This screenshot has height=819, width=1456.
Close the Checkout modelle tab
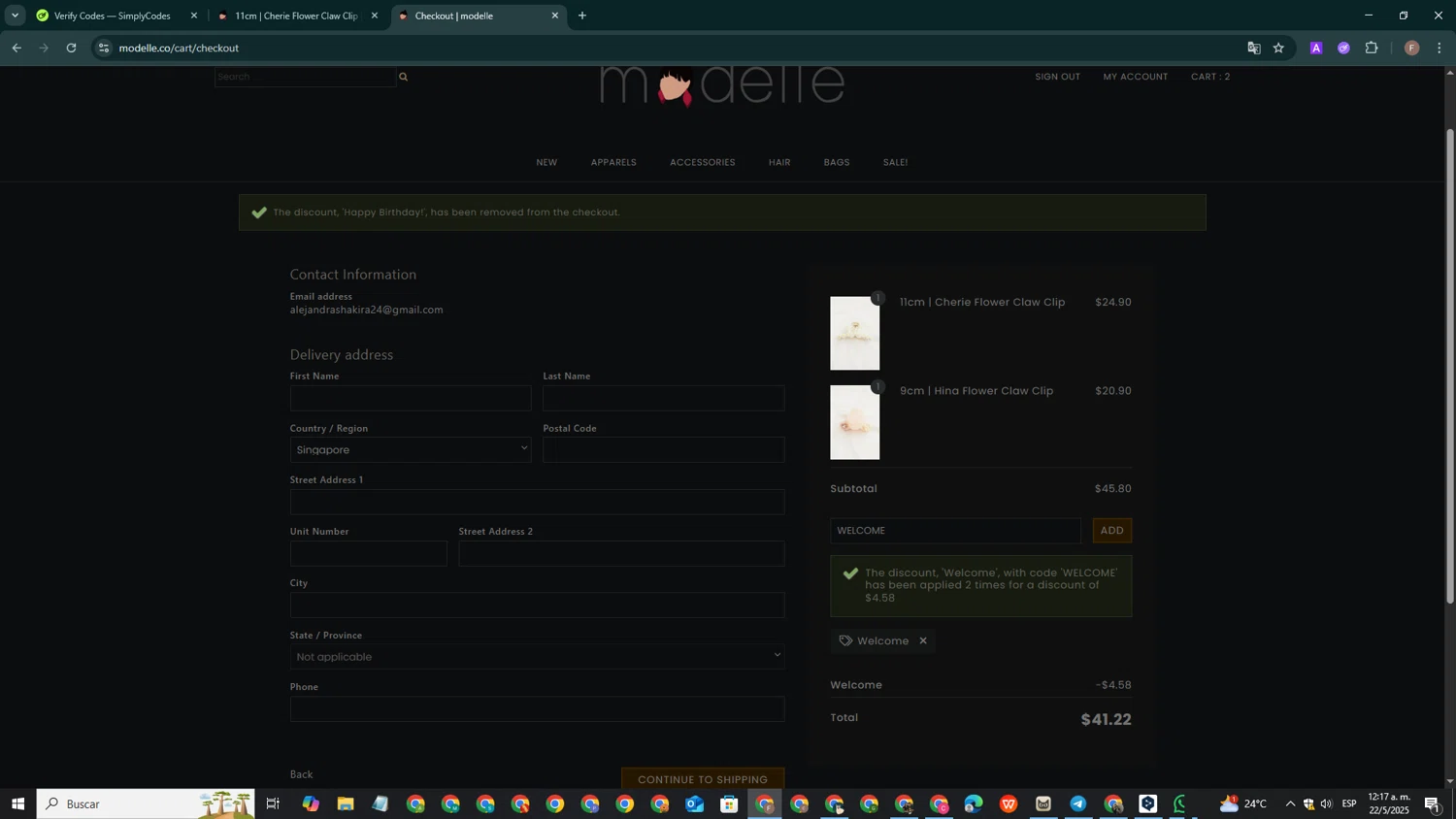coord(555,16)
